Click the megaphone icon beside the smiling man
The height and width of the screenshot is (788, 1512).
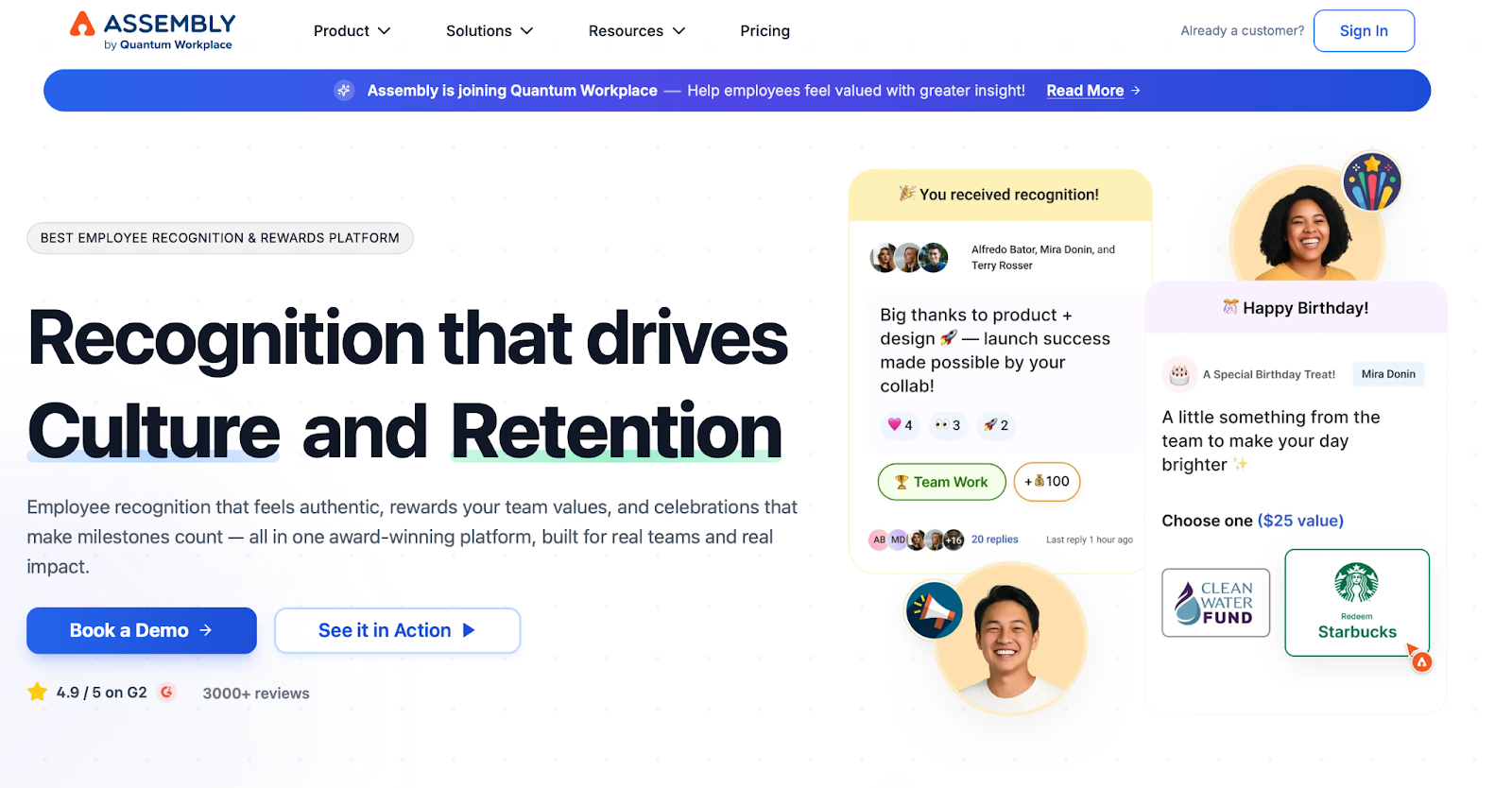coord(934,610)
